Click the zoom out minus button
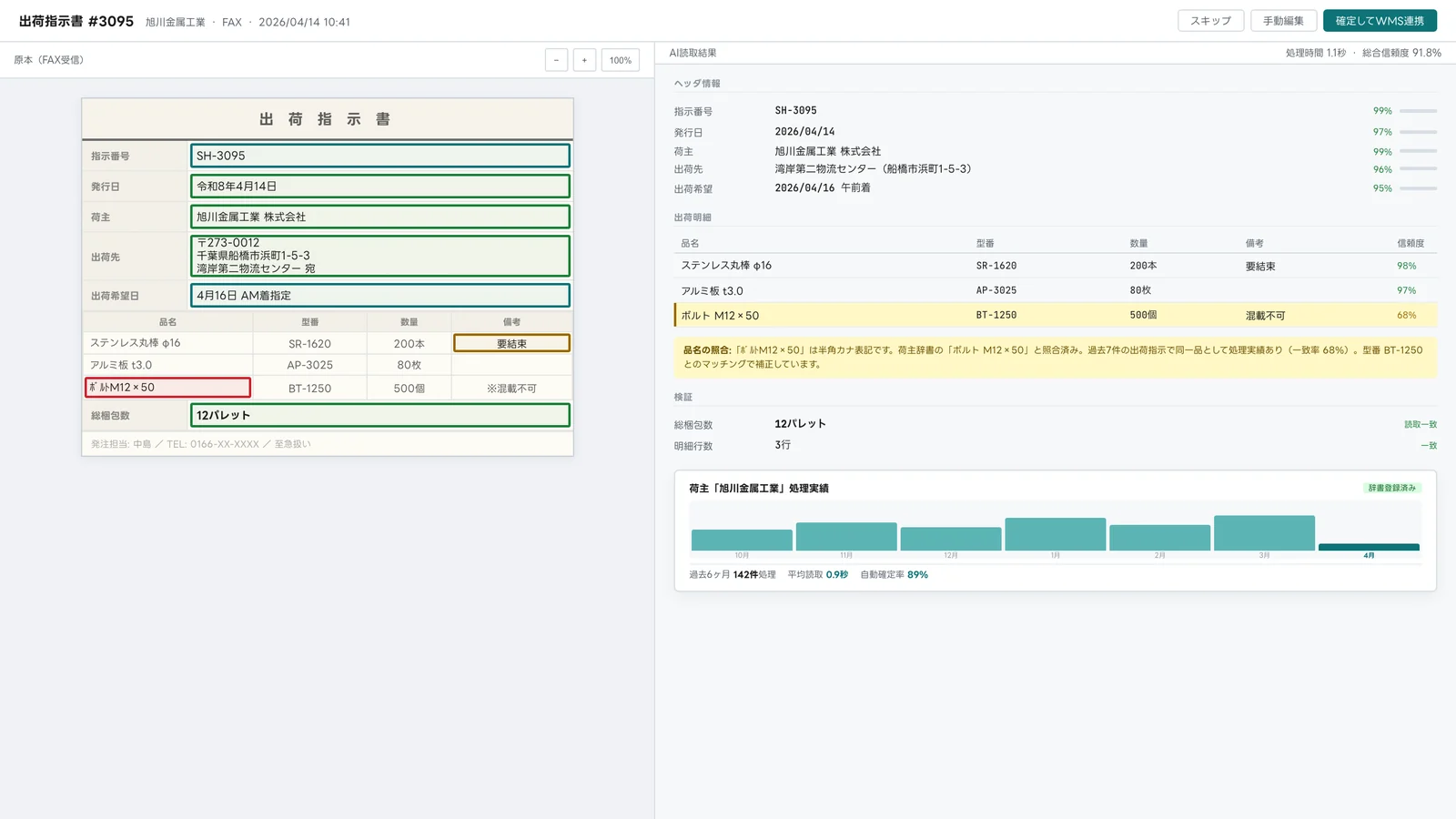 (x=556, y=60)
